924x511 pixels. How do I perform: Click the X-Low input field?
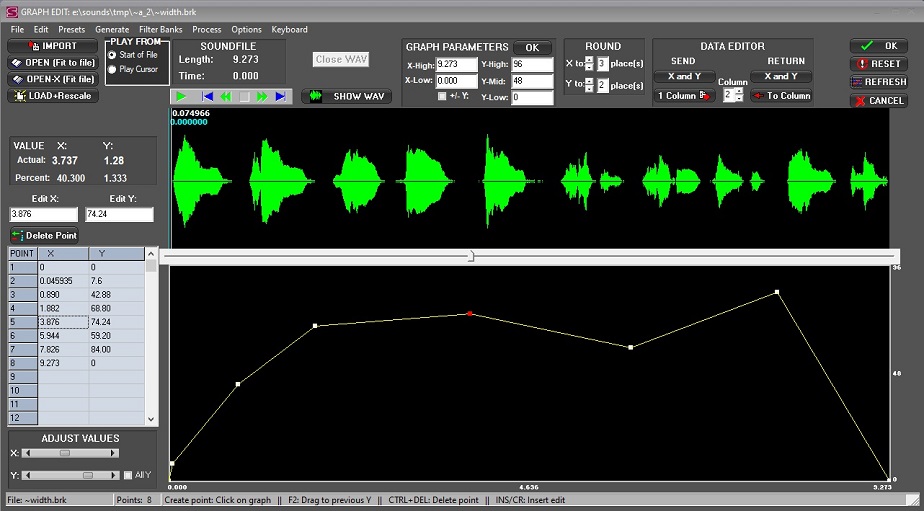[x=457, y=81]
